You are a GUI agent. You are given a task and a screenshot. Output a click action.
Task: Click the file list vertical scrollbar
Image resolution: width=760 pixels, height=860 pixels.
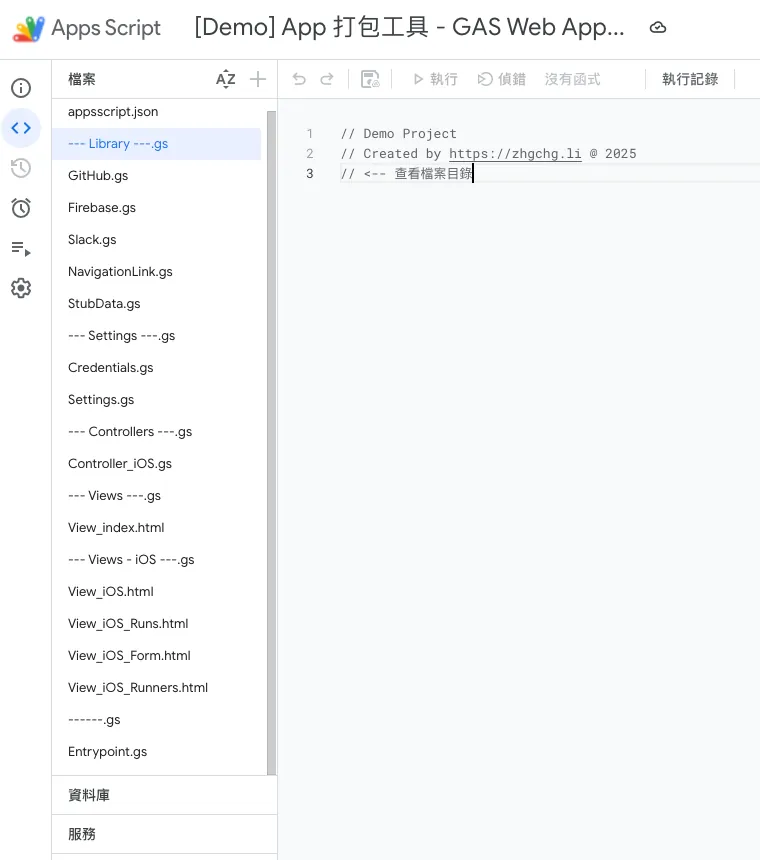271,440
